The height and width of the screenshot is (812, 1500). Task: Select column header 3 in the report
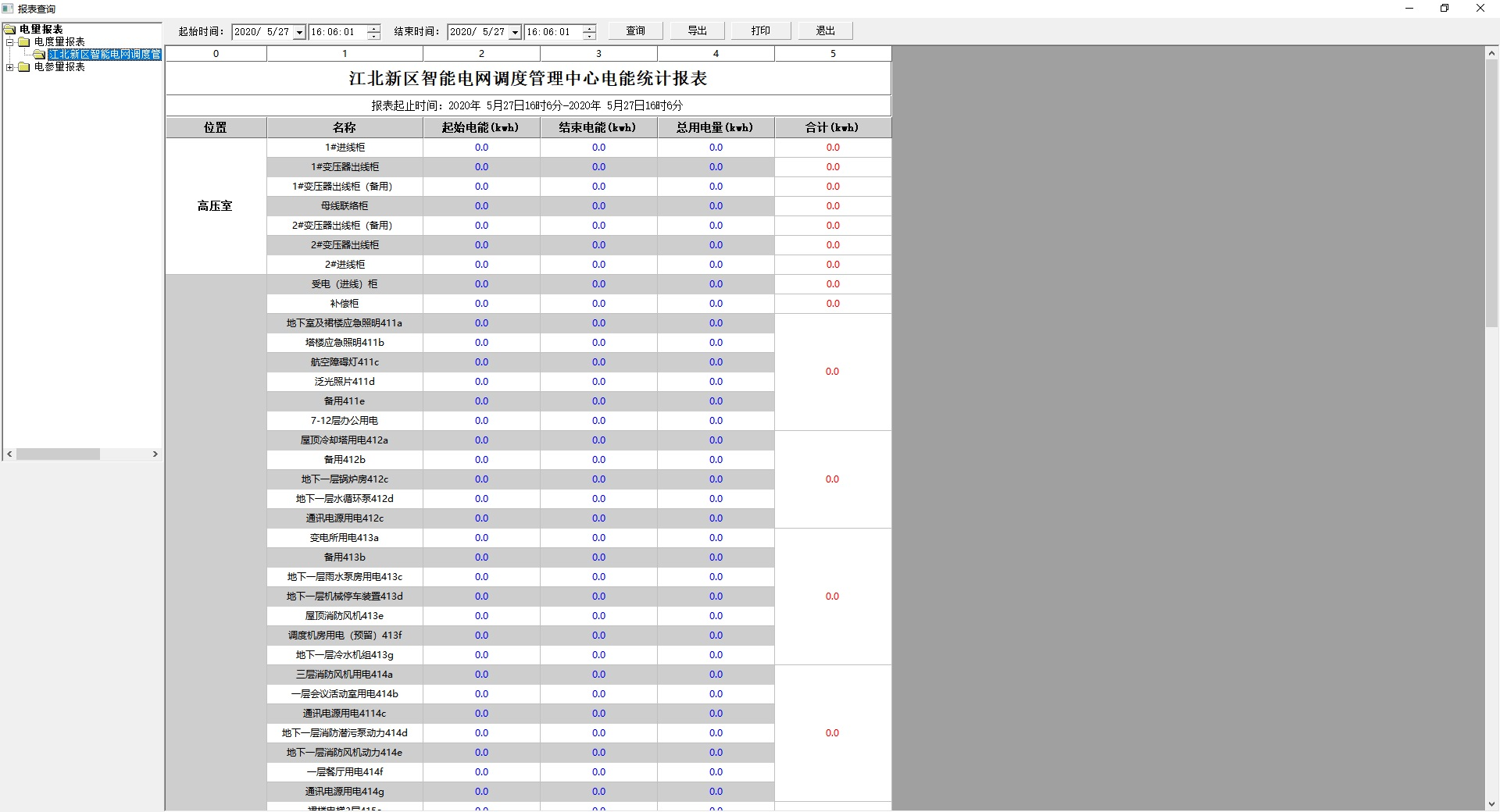click(x=598, y=54)
